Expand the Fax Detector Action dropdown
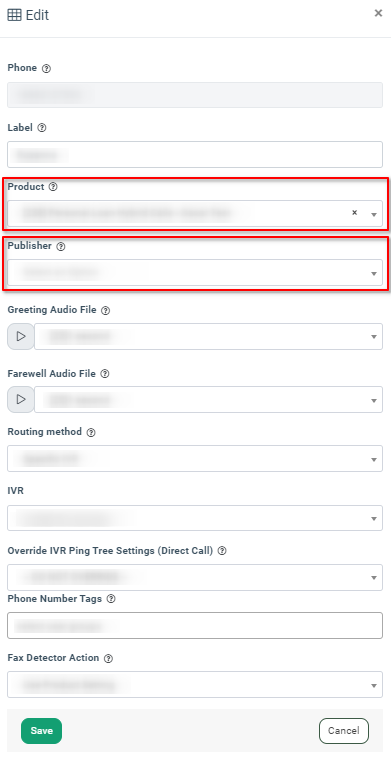 click(195, 684)
